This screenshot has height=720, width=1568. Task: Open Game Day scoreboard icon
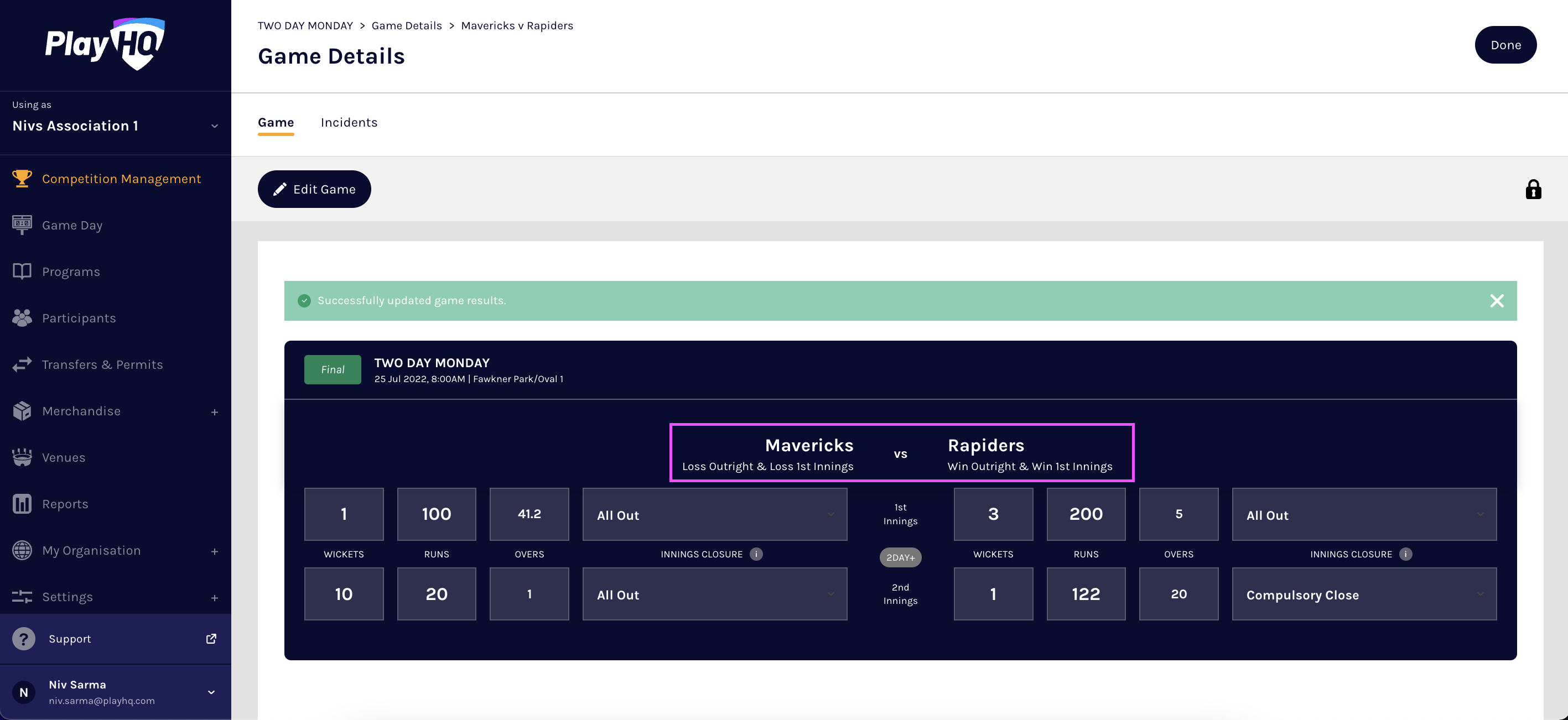(22, 225)
